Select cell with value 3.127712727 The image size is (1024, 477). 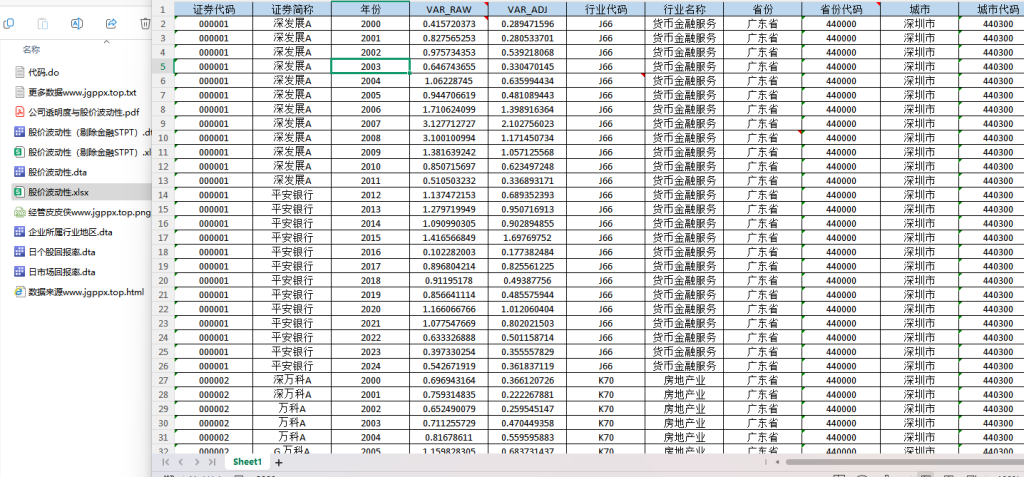tap(449, 123)
